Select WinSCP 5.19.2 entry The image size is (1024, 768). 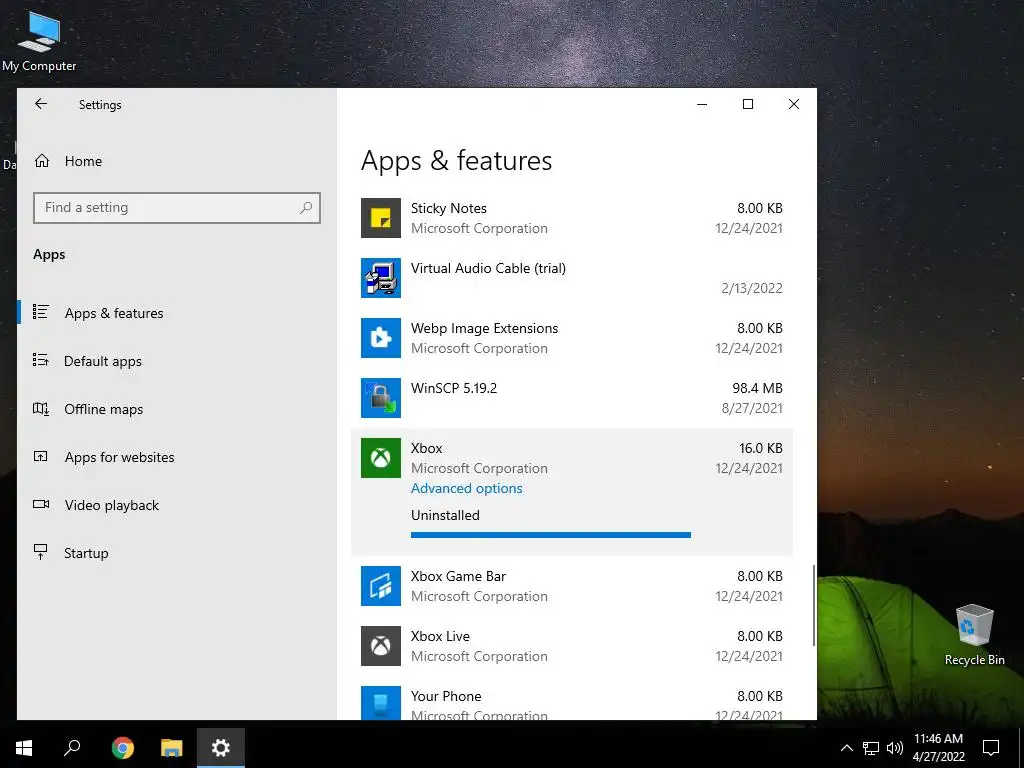pyautogui.click(x=571, y=398)
